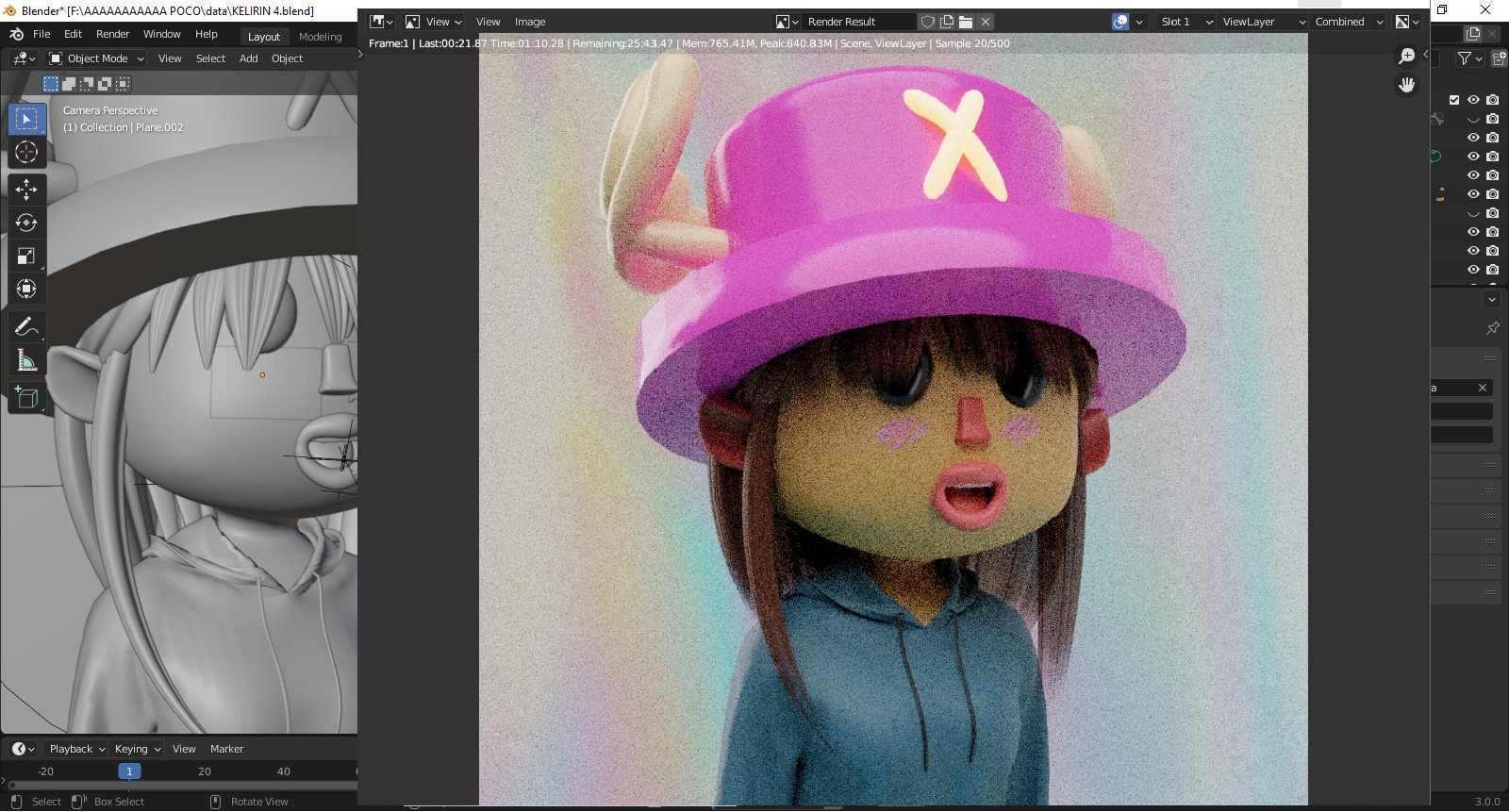Open the Help menu
The height and width of the screenshot is (812, 1509).
[x=206, y=34]
